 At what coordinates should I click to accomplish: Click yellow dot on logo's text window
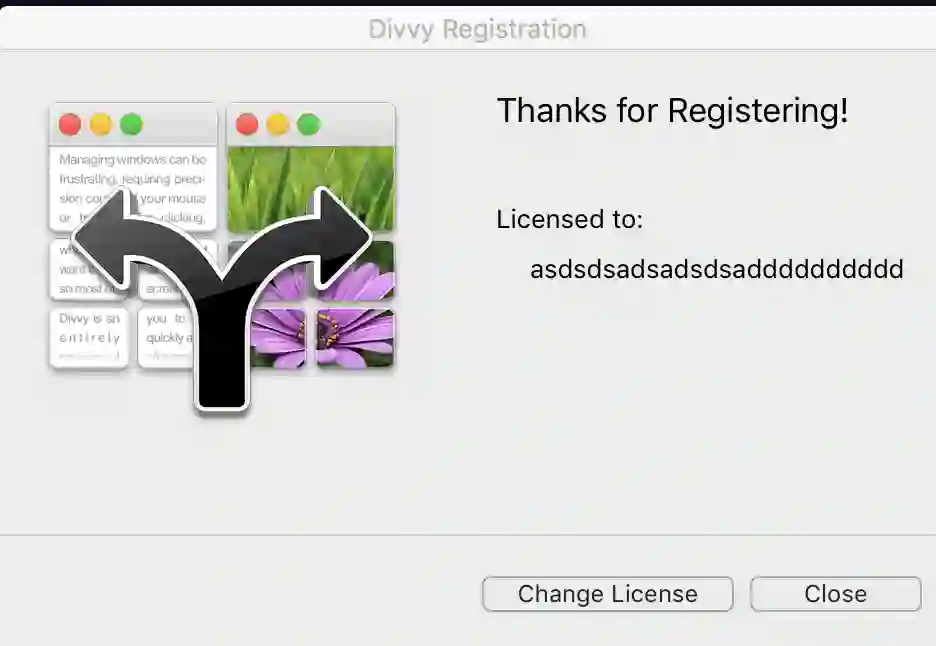[x=101, y=125]
